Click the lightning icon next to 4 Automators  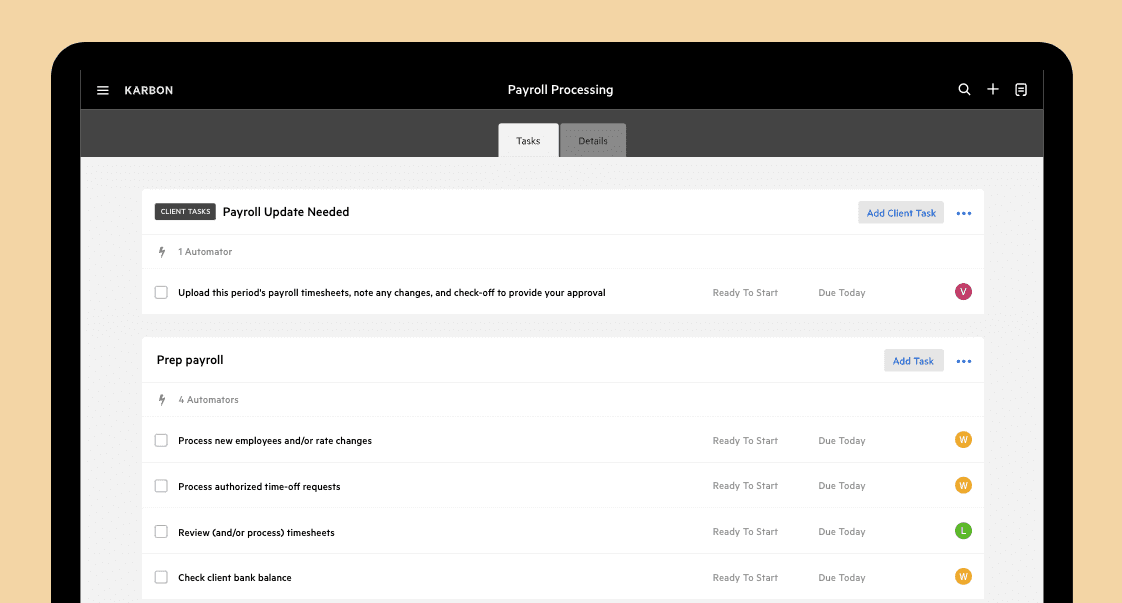[162, 400]
